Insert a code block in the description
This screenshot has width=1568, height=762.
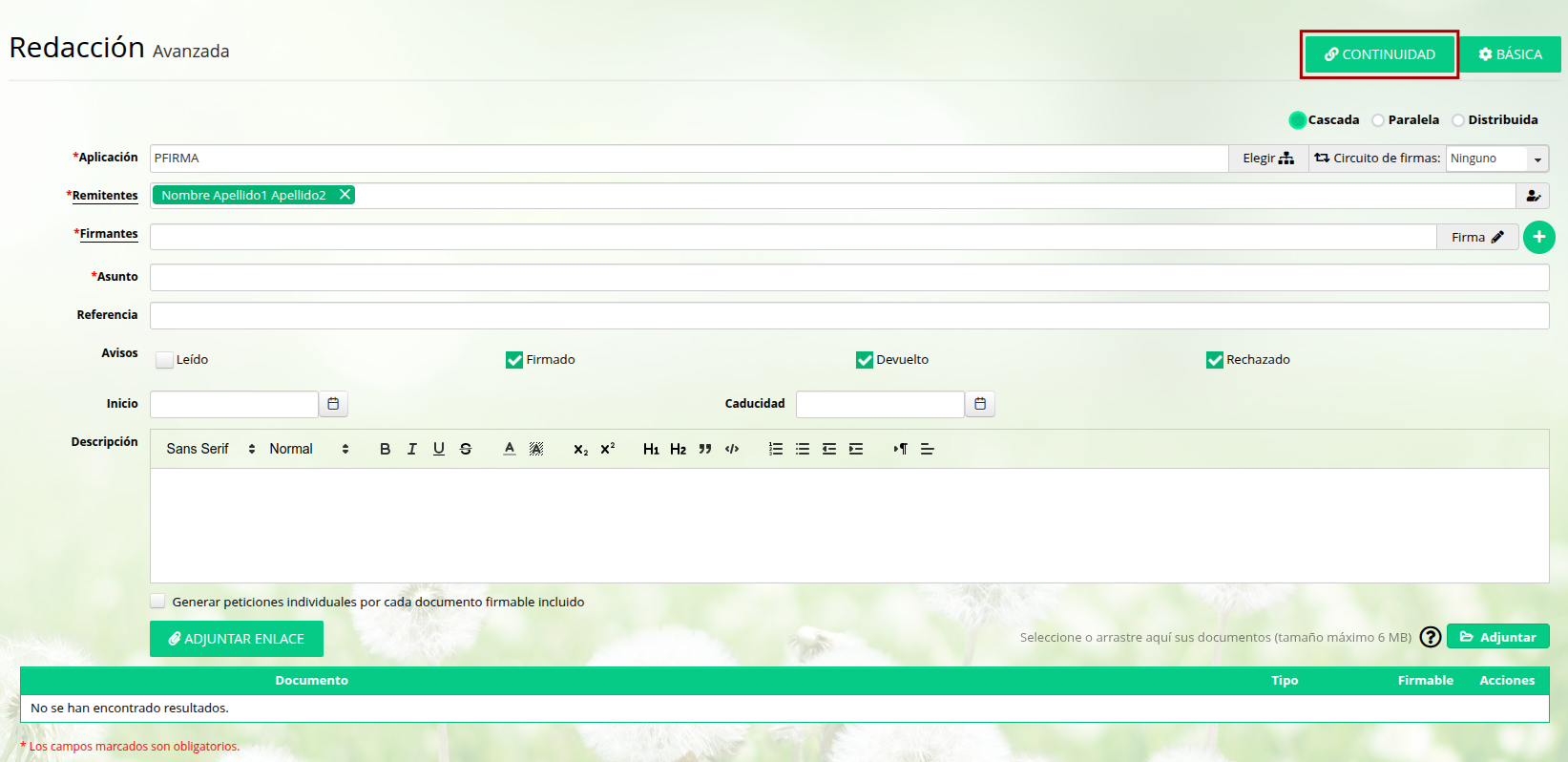[732, 449]
